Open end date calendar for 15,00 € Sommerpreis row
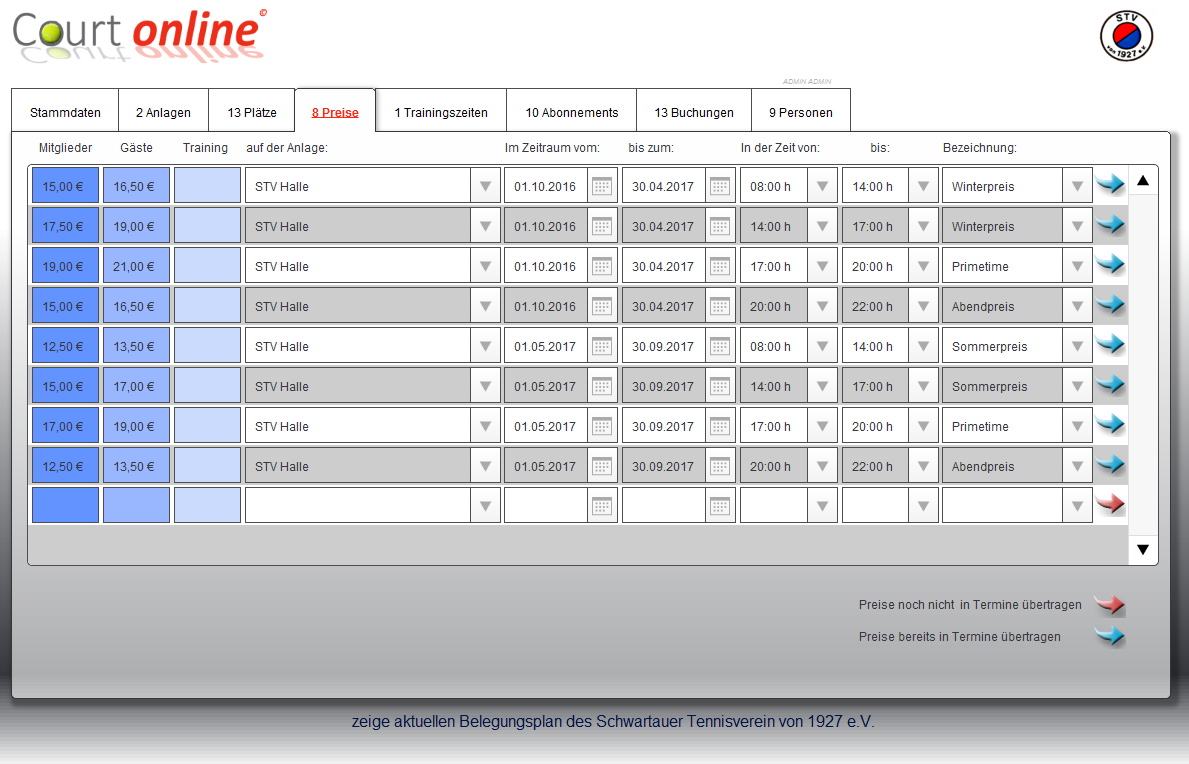 [x=720, y=387]
